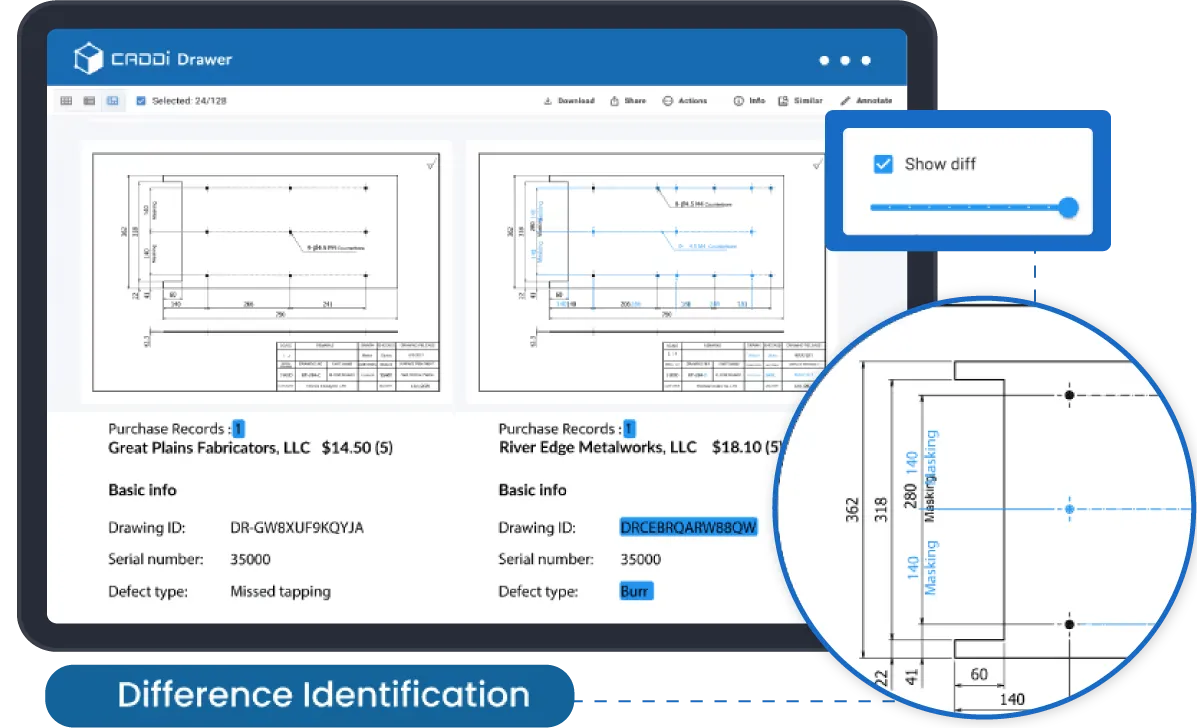Viewport: 1197px width, 728px height.
Task: Click the Info label
Action: [757, 101]
